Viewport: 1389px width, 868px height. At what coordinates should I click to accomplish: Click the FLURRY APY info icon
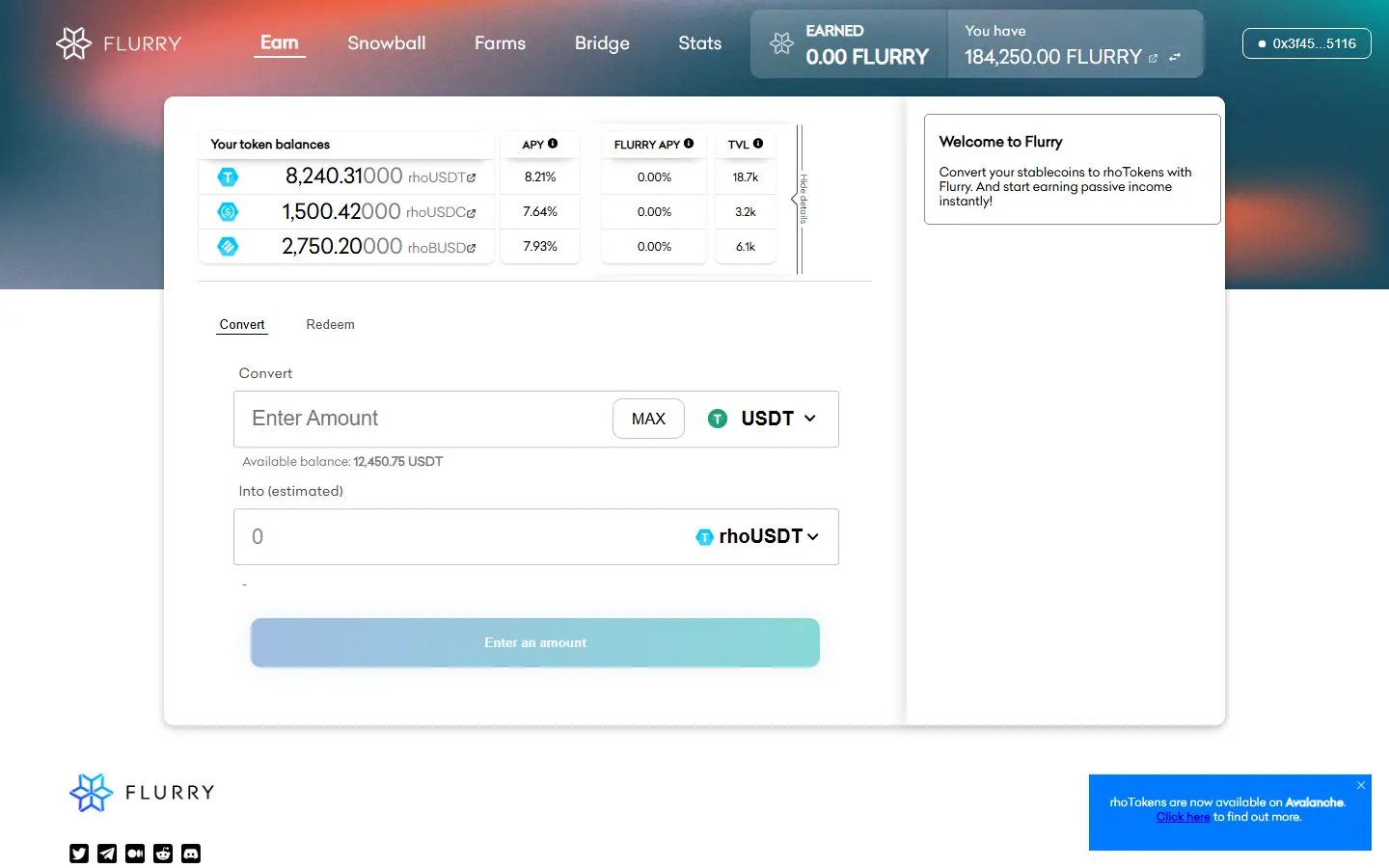click(x=689, y=144)
